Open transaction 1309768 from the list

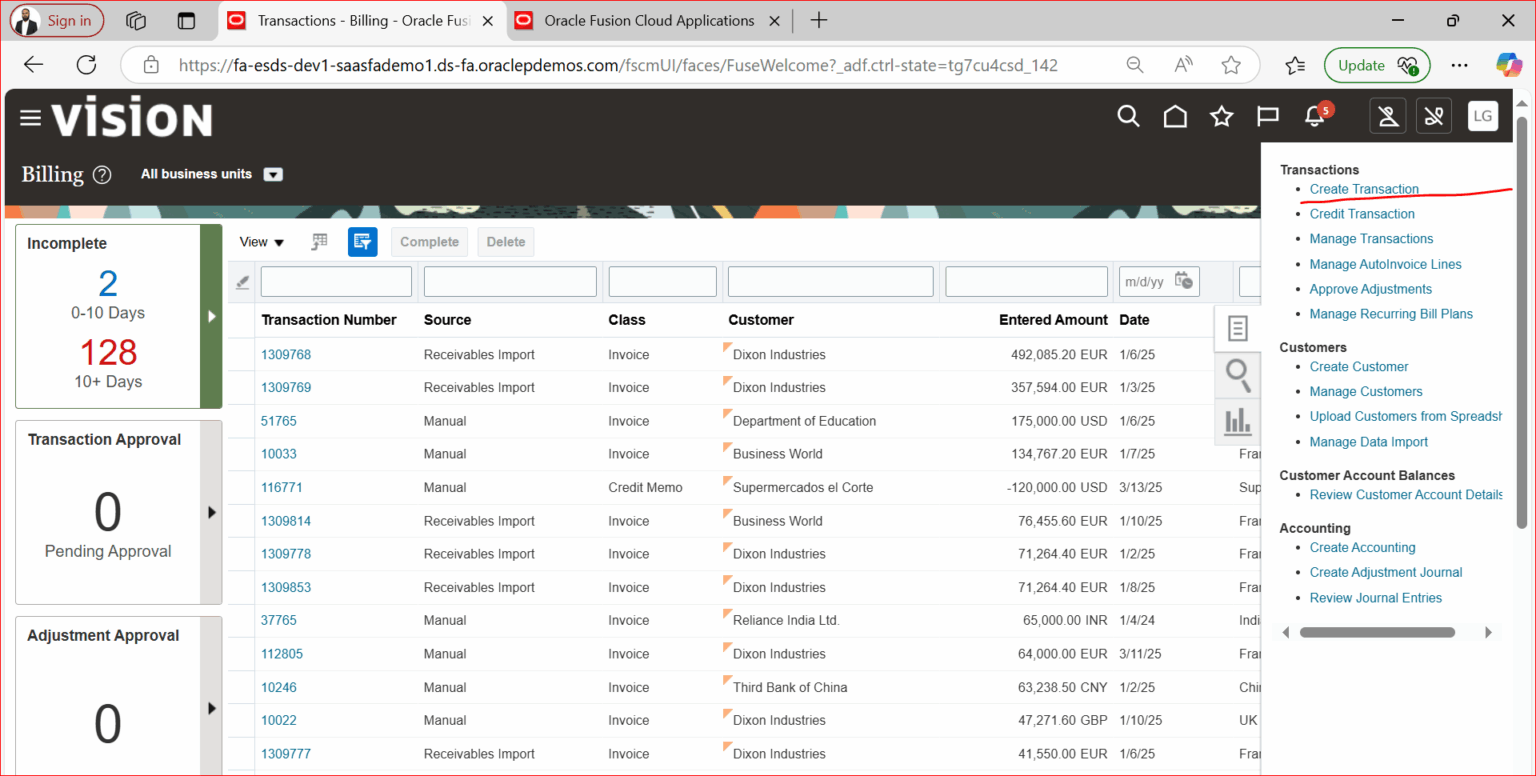click(286, 353)
